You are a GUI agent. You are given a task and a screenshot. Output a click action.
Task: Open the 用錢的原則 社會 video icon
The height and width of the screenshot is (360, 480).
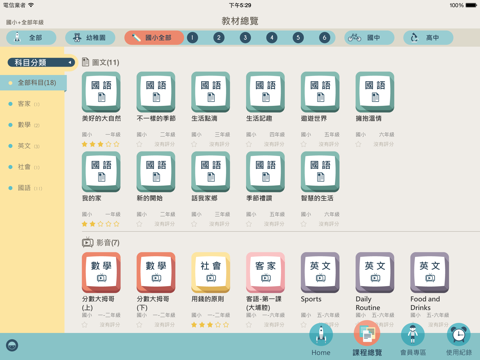coord(211,273)
